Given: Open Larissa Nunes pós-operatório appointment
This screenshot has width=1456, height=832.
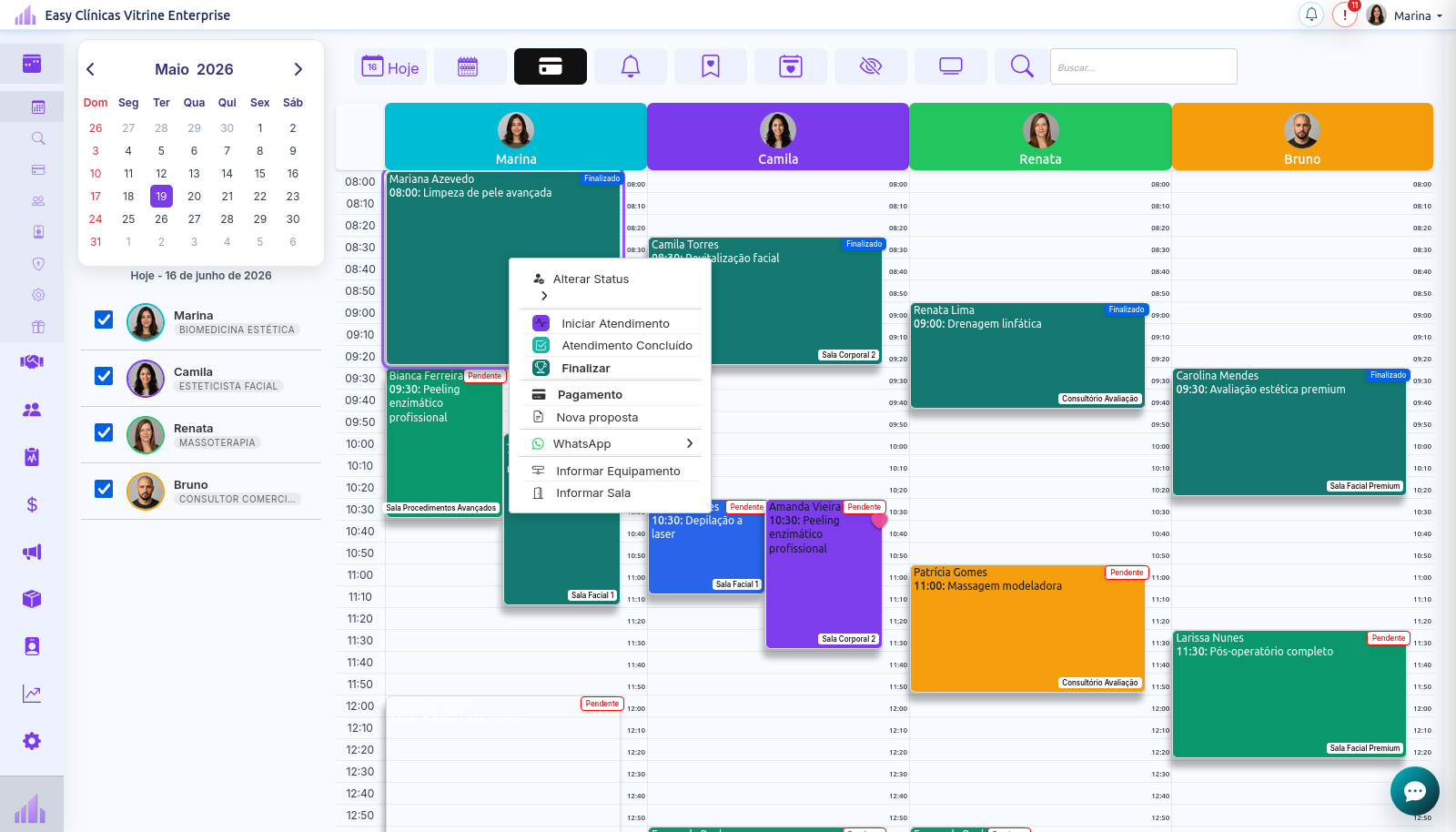Looking at the screenshot, I should pyautogui.click(x=1290, y=694).
